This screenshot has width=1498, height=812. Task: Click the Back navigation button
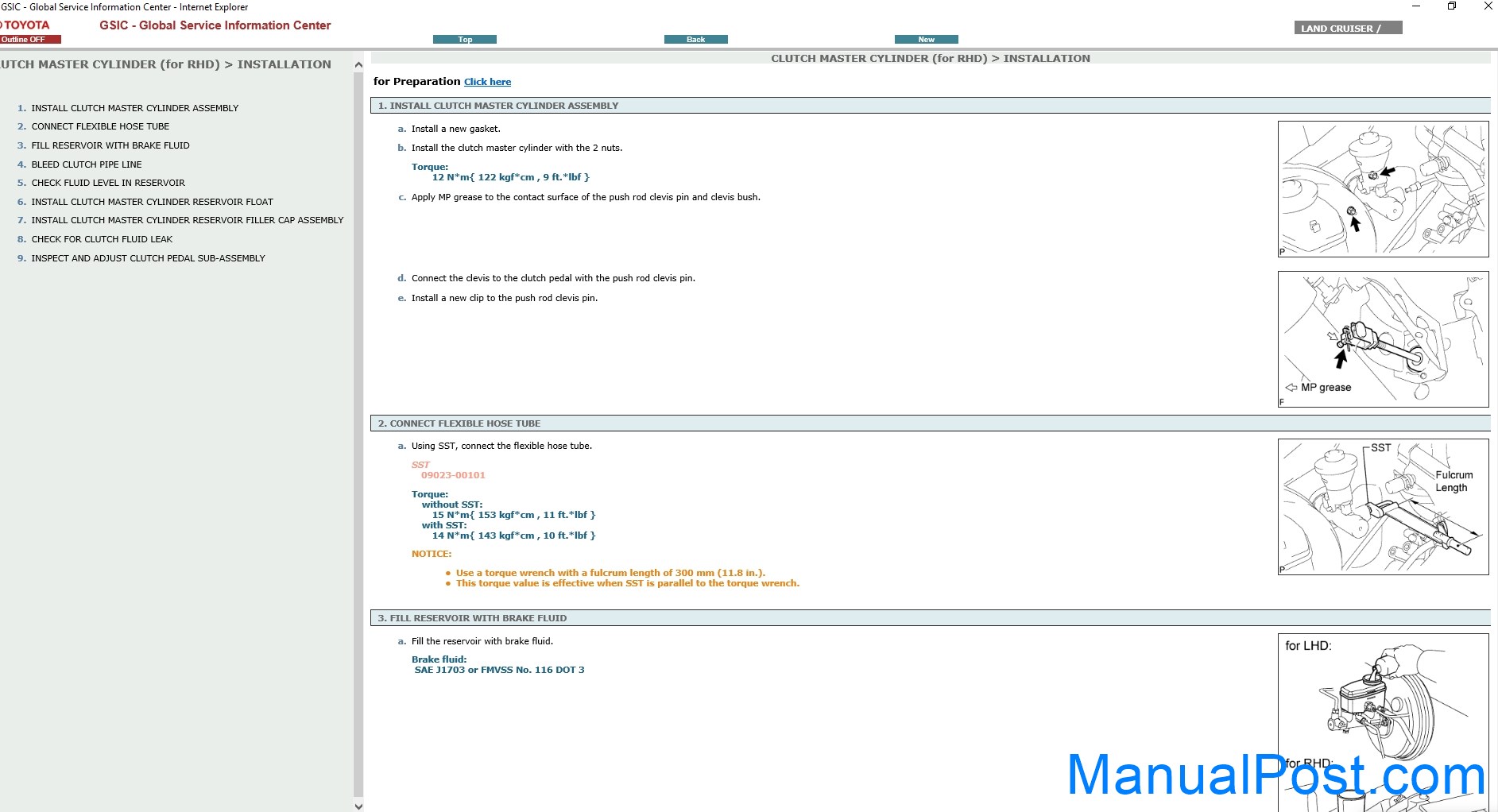click(695, 40)
